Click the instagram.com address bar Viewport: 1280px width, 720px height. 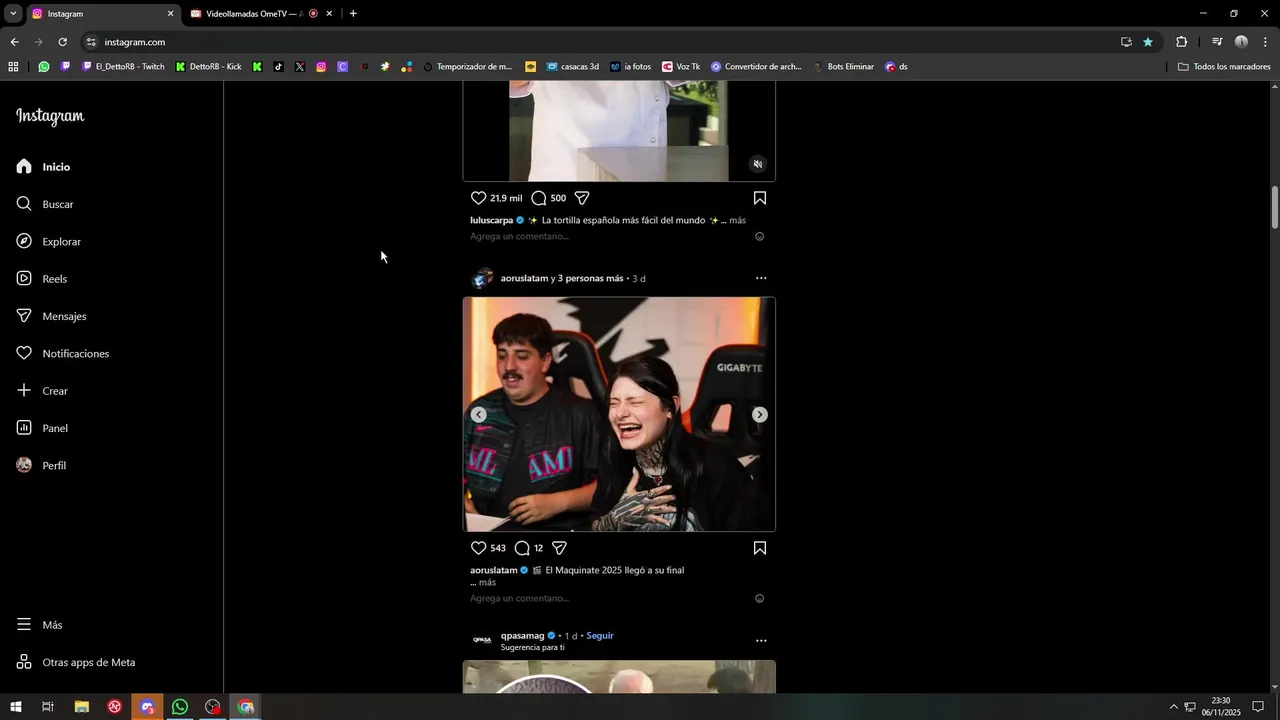pyautogui.click(x=600, y=42)
